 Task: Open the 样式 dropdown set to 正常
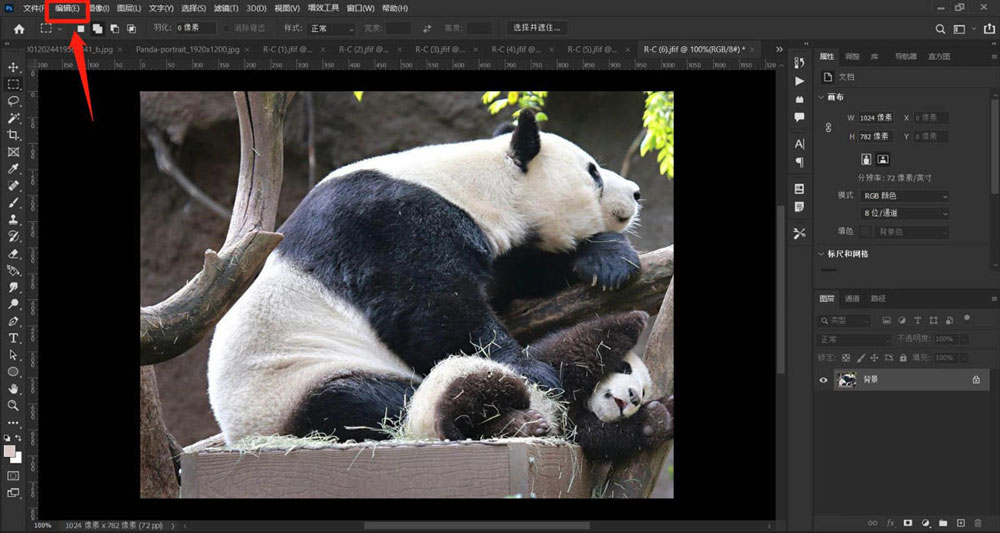click(332, 29)
